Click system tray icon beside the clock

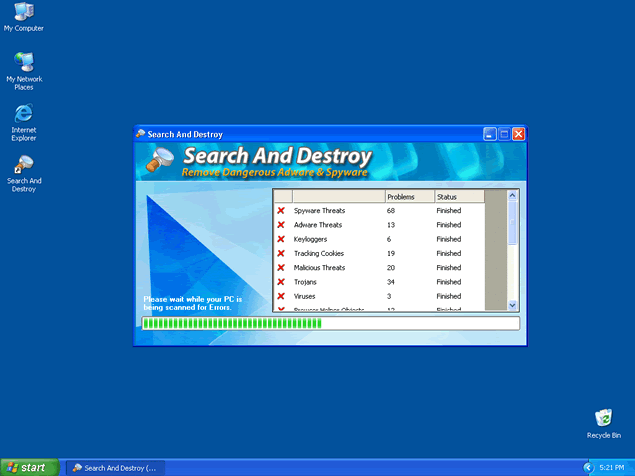pos(588,467)
